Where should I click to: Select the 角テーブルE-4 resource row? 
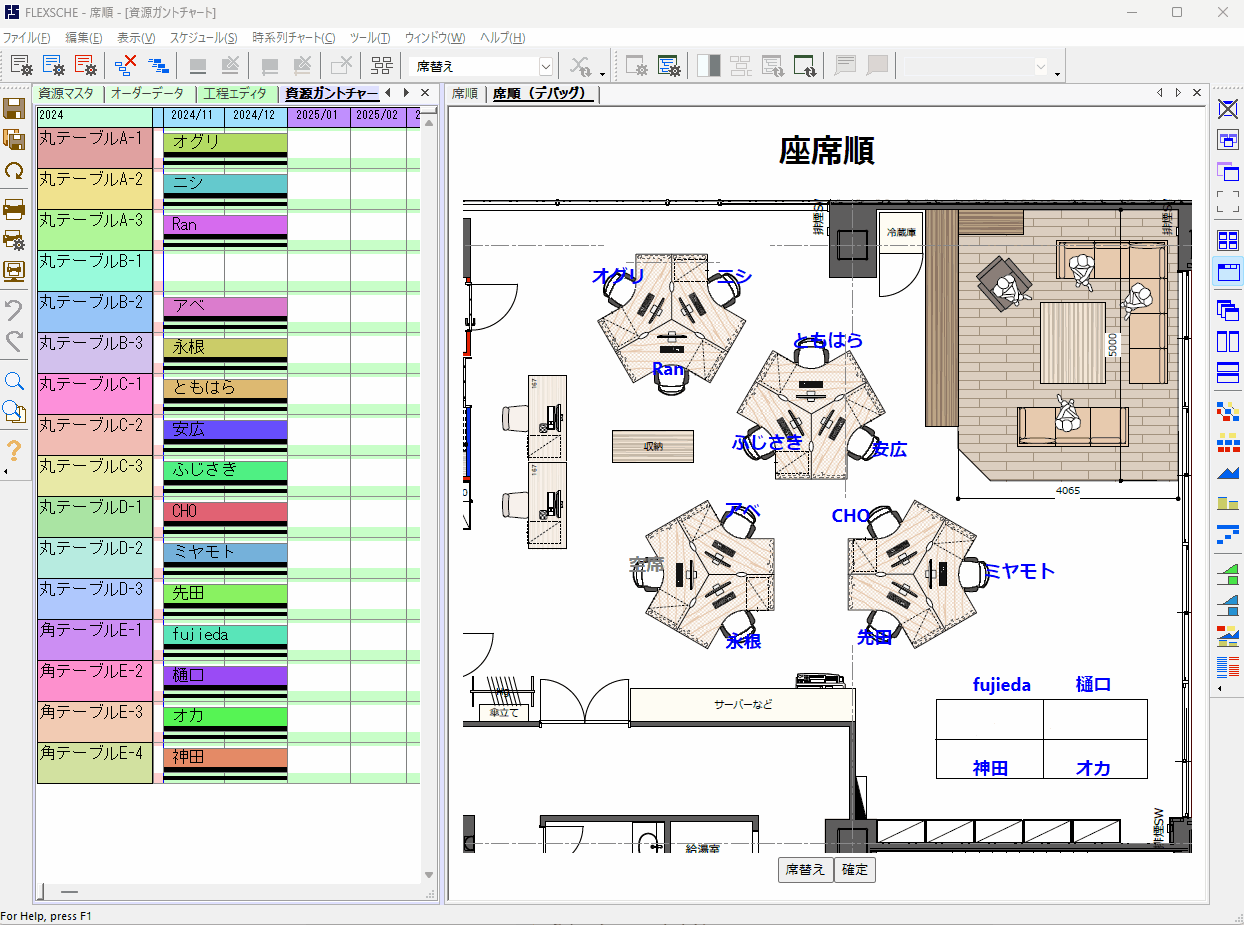coord(94,763)
